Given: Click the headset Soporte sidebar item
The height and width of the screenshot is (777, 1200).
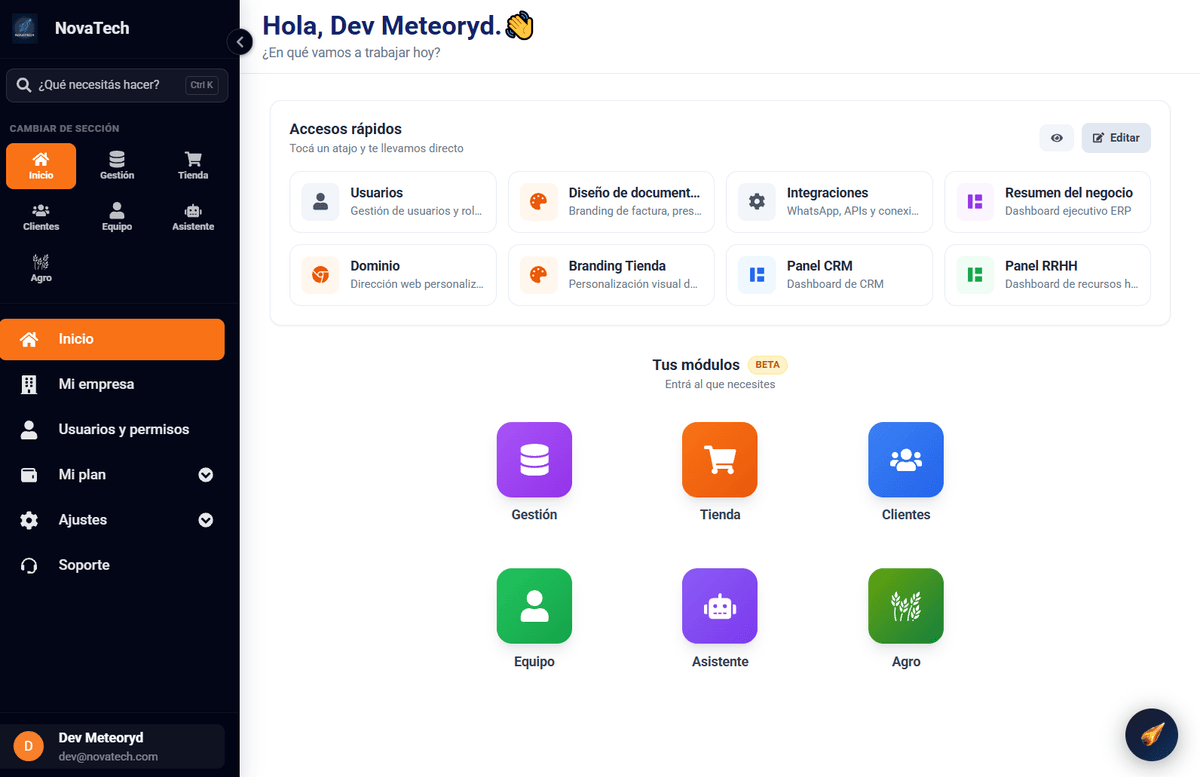Looking at the screenshot, I should 112,565.
